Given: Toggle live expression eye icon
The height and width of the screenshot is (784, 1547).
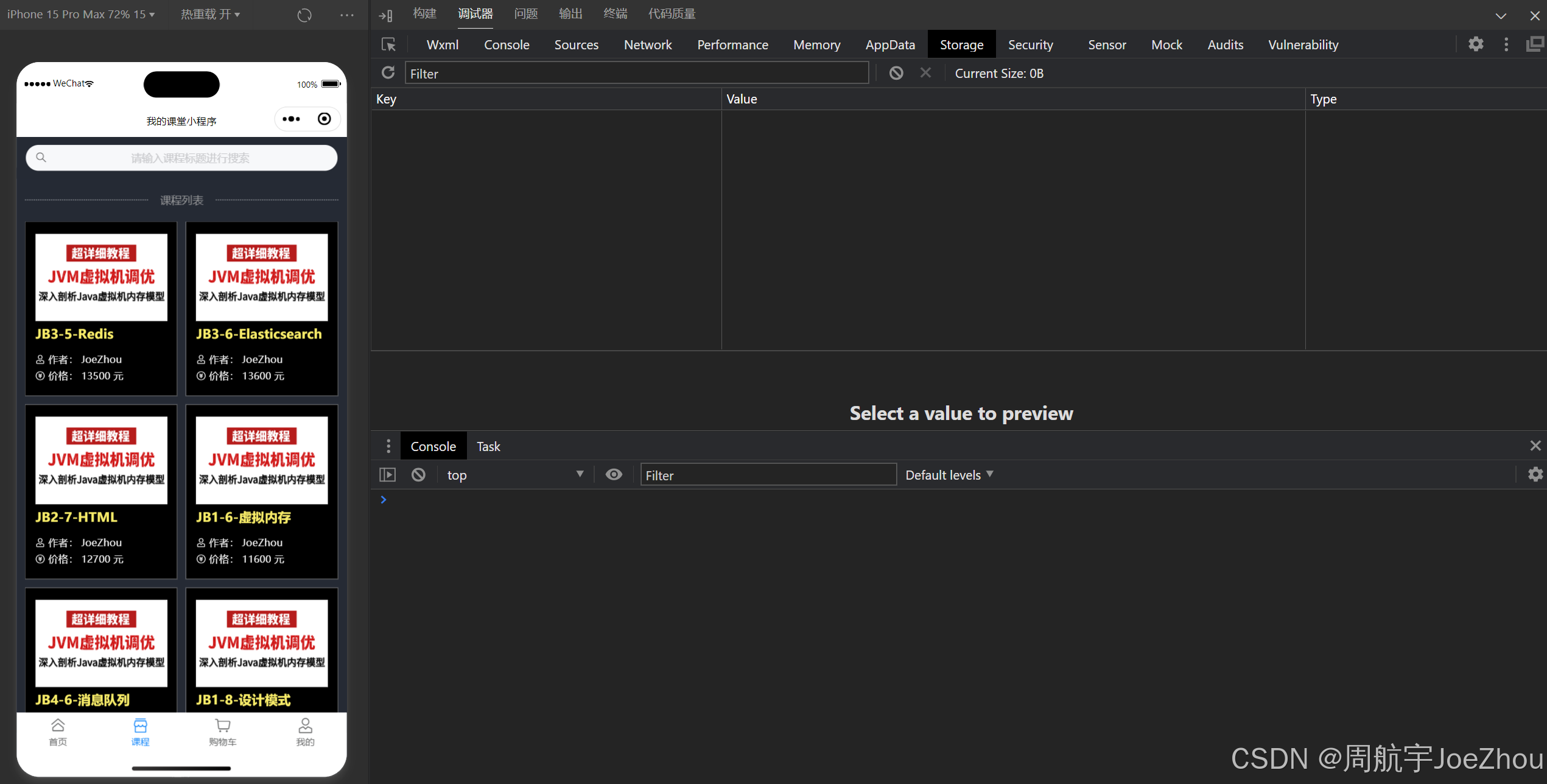Looking at the screenshot, I should point(614,475).
